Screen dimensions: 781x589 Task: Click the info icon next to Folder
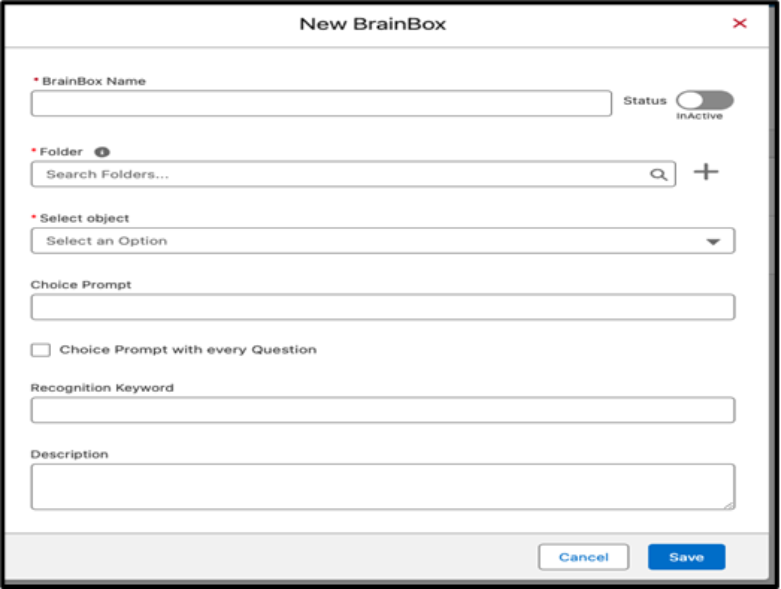pyautogui.click(x=101, y=152)
